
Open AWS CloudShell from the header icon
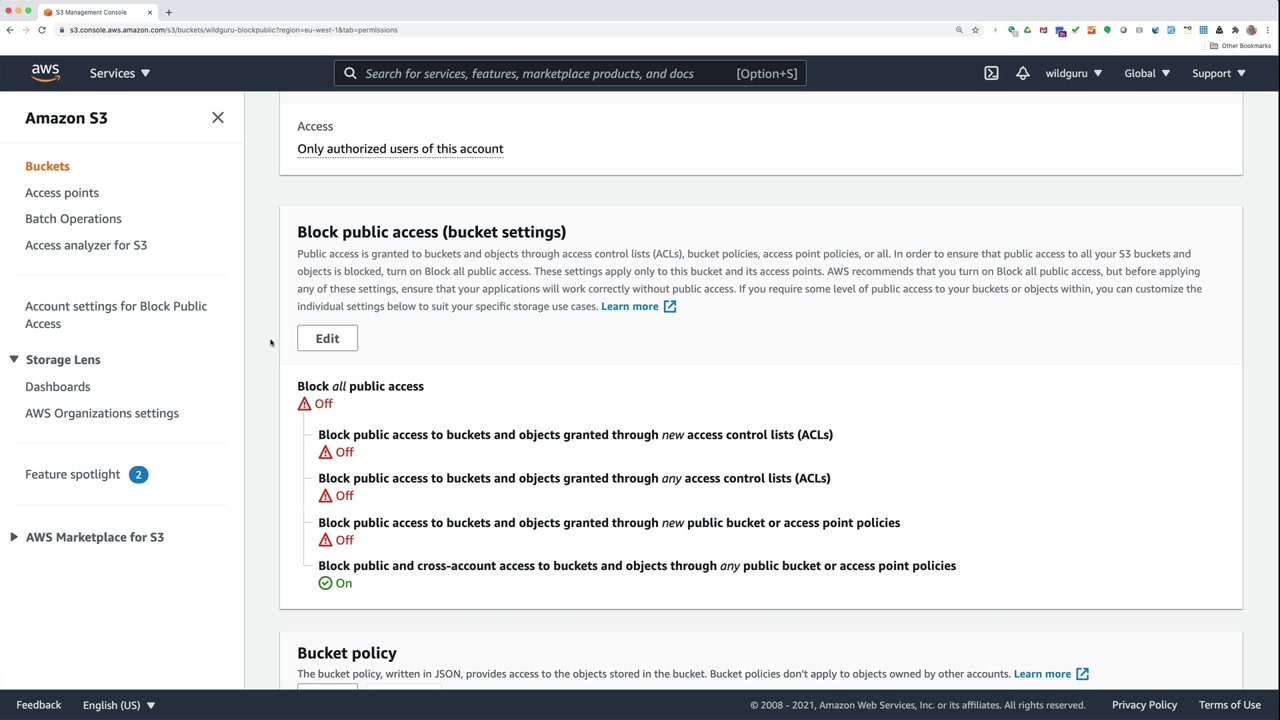click(991, 73)
